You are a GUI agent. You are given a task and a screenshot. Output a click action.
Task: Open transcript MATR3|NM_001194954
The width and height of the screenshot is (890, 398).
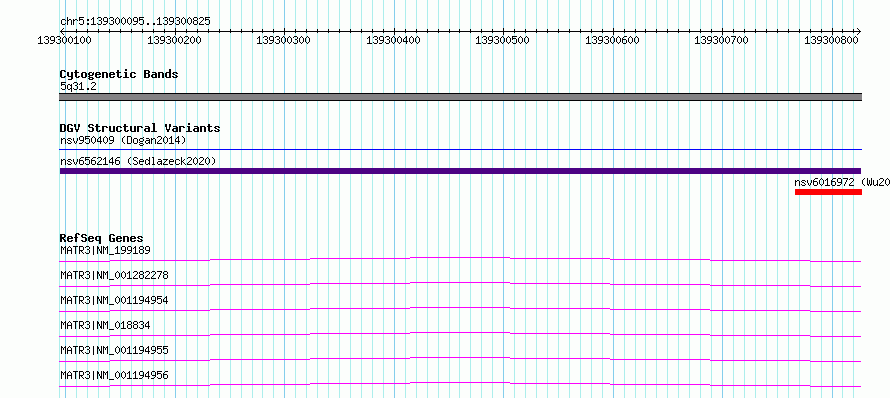coord(114,300)
